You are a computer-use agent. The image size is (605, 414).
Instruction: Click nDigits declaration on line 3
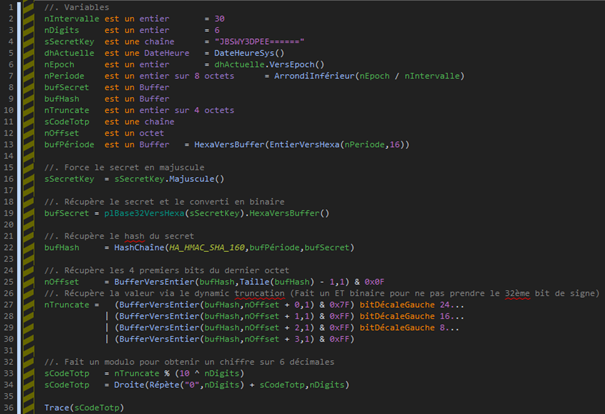coord(61,30)
